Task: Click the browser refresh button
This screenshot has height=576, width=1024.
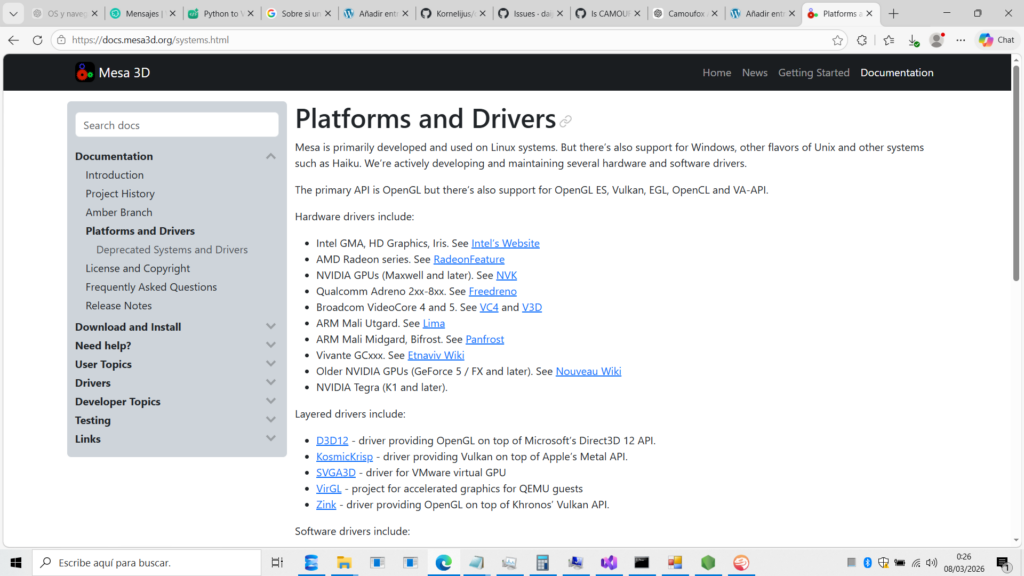Action: tap(37, 40)
